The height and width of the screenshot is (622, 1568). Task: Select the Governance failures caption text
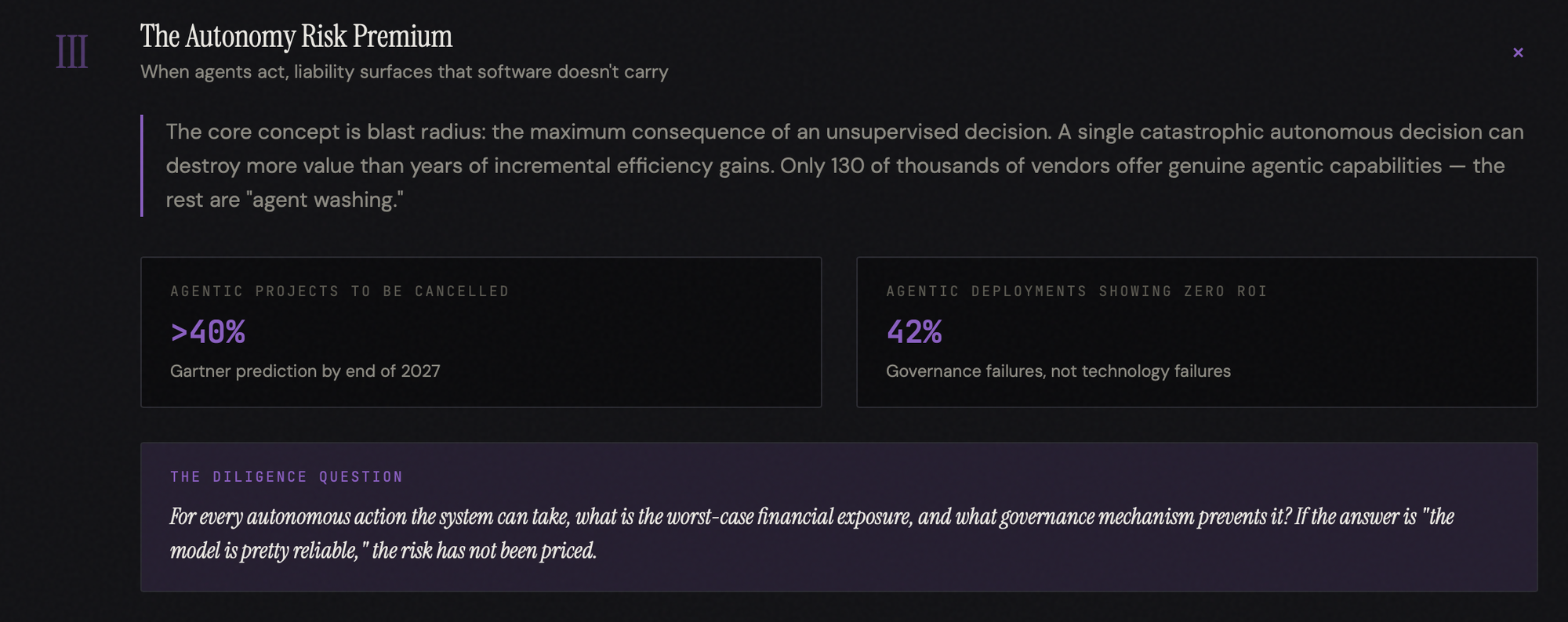[1058, 371]
